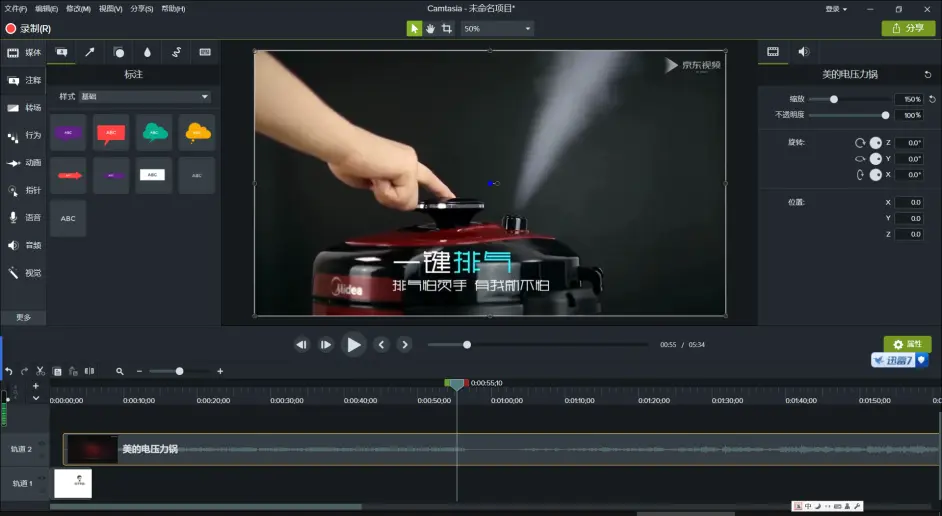Select the crop tool
The height and width of the screenshot is (516, 942).
pyautogui.click(x=446, y=28)
